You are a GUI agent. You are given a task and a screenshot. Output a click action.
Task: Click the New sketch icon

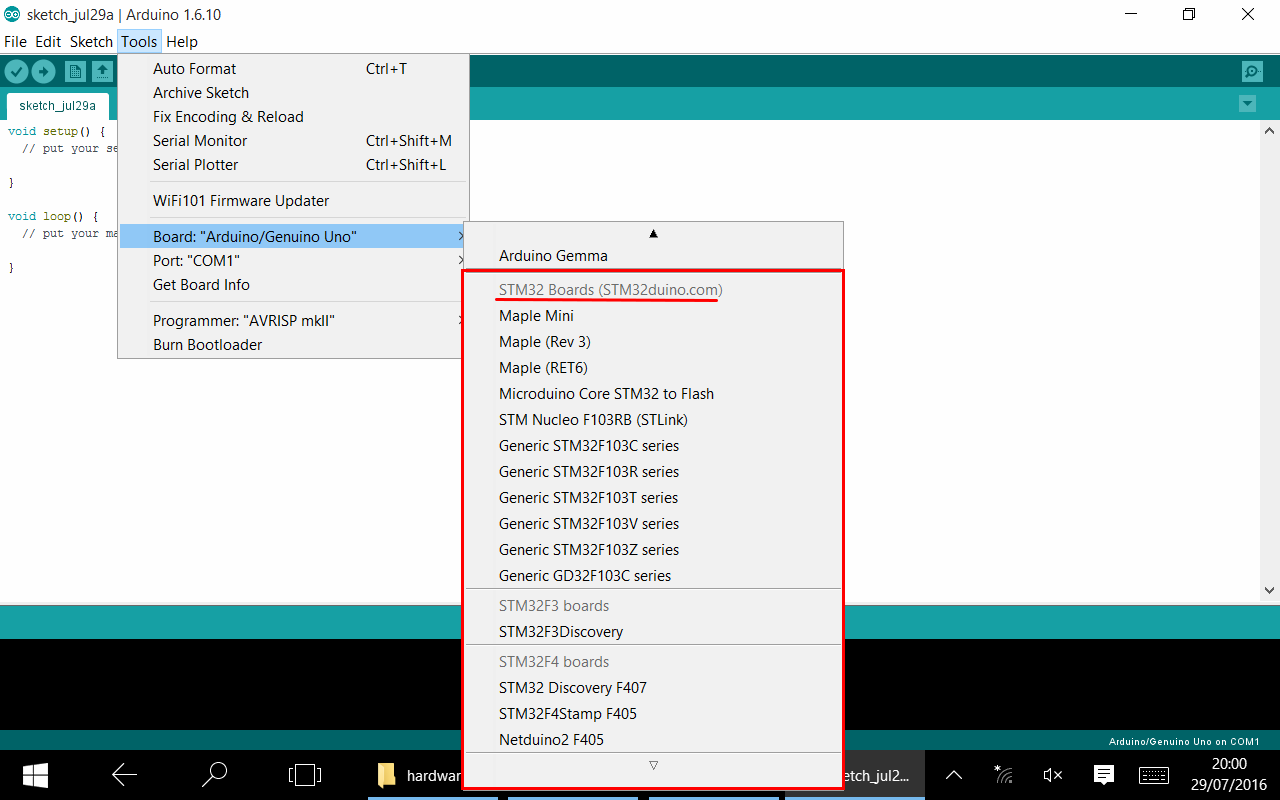point(75,71)
